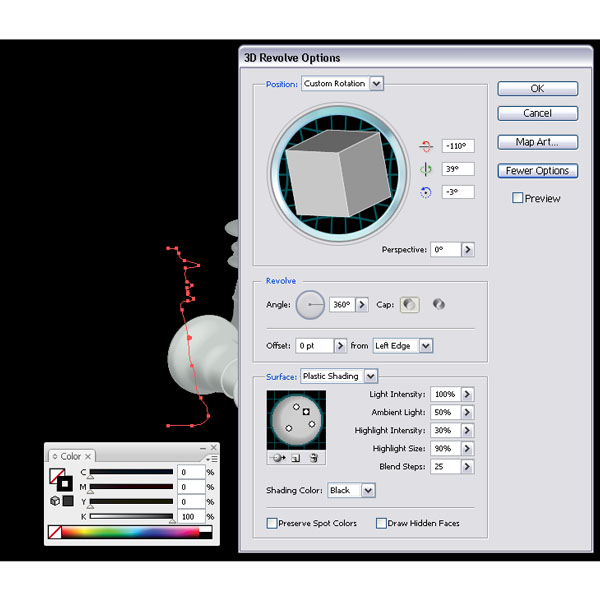Open Map Art dialog
Image resolution: width=600 pixels, height=600 pixels.
pyautogui.click(x=538, y=142)
